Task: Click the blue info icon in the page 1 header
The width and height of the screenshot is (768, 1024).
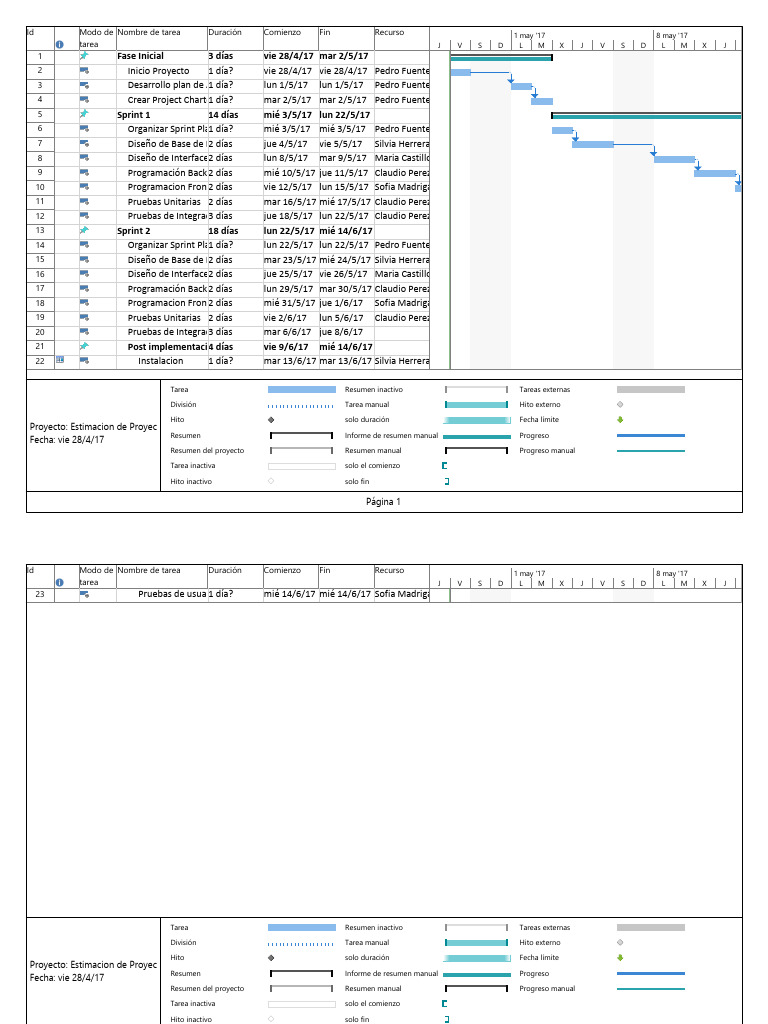Action: [59, 44]
